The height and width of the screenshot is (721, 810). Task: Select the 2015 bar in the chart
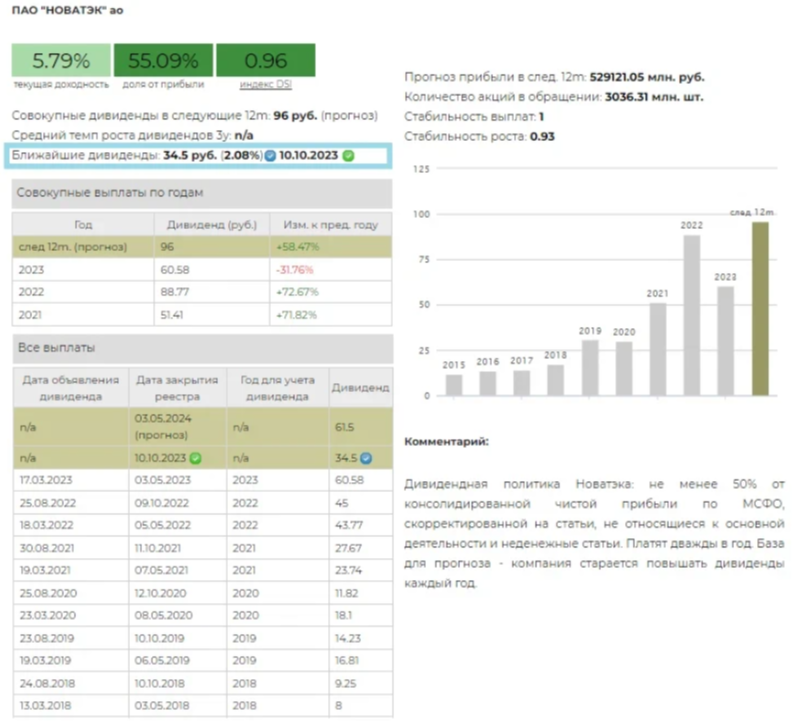454,384
